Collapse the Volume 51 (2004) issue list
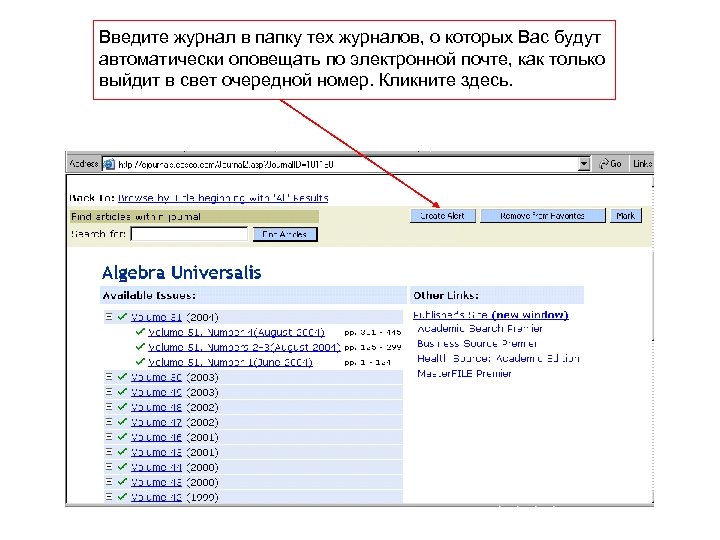This screenshot has width=720, height=540. [x=109, y=316]
